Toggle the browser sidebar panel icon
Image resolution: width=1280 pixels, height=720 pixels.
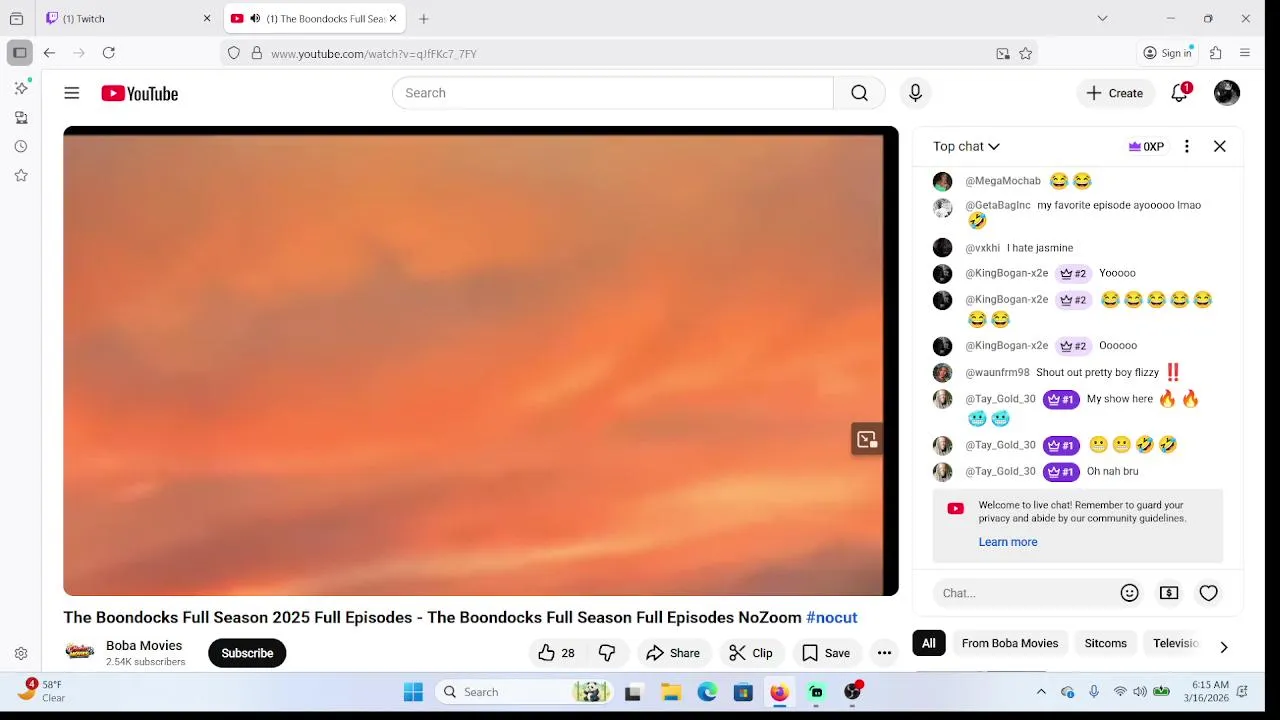19,53
